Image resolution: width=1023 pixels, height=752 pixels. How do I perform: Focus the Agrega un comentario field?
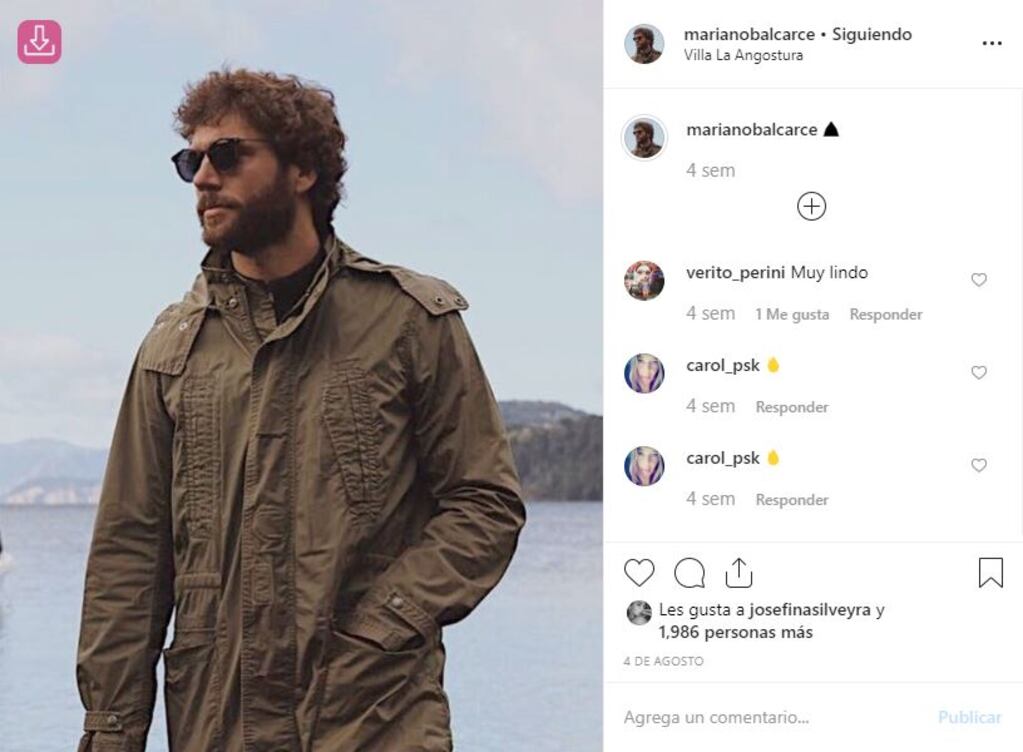[770, 717]
